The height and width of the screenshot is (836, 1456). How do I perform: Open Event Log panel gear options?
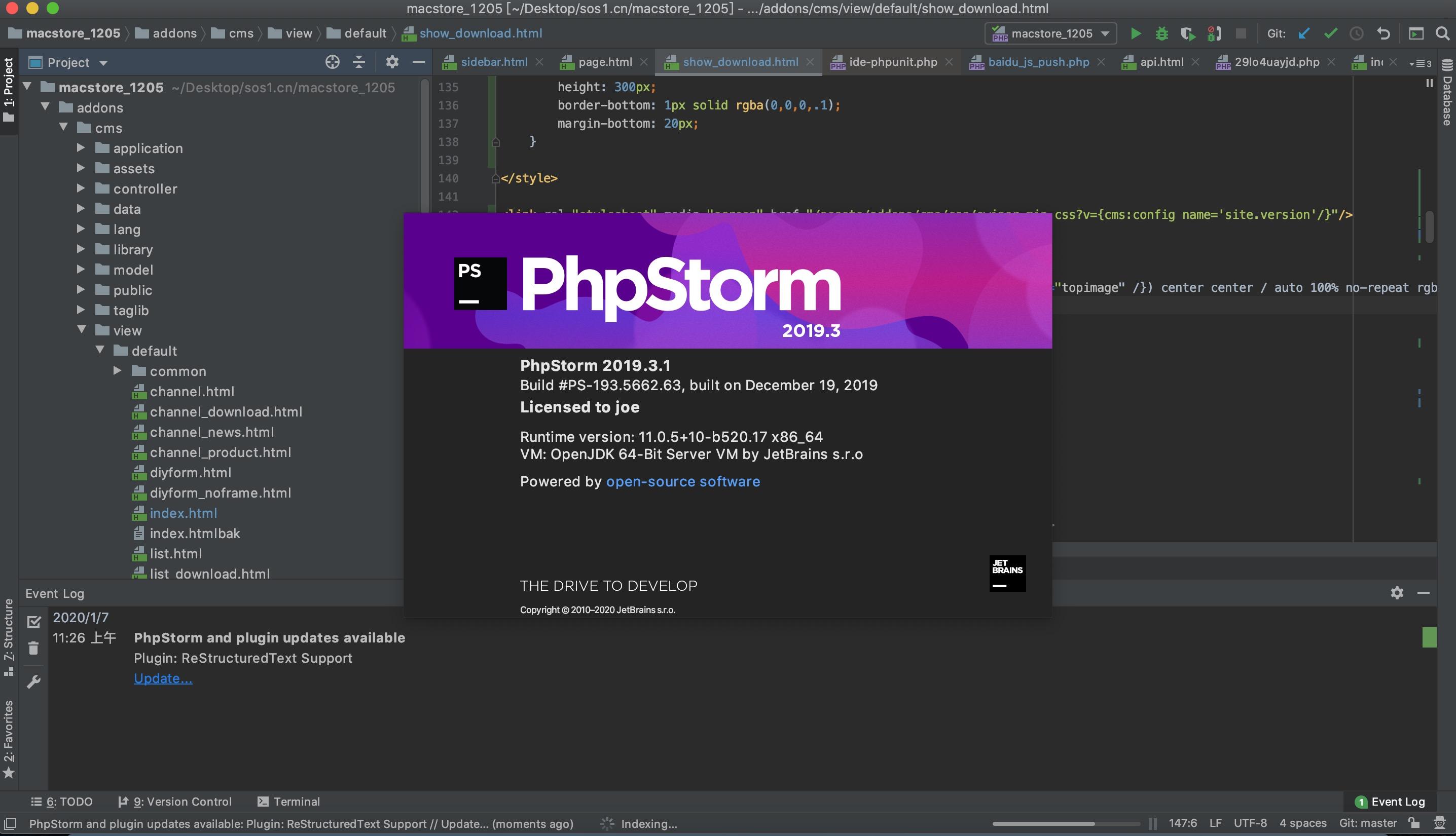click(1397, 593)
